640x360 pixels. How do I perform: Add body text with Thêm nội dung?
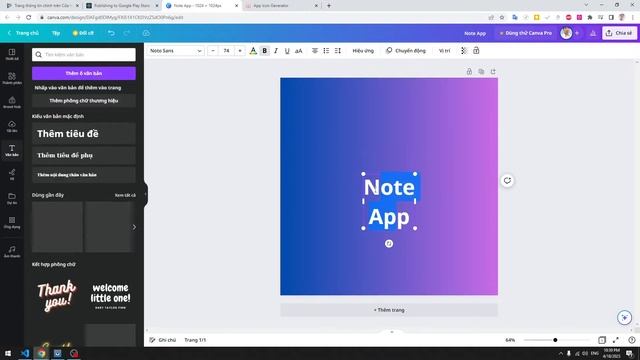pyautogui.click(x=84, y=175)
